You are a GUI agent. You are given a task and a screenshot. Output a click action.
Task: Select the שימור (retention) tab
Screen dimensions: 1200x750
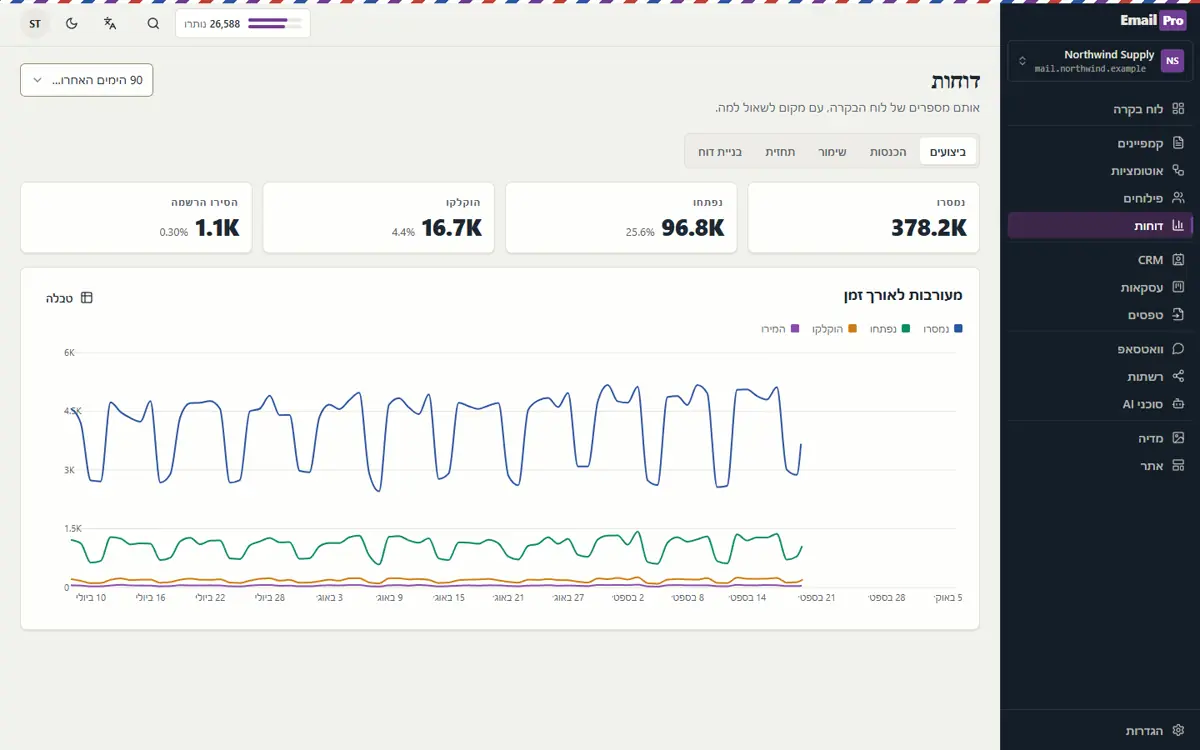833,152
